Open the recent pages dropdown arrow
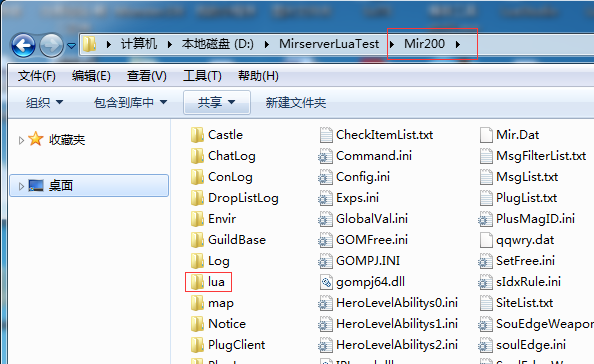The height and width of the screenshot is (364, 594). (71, 46)
